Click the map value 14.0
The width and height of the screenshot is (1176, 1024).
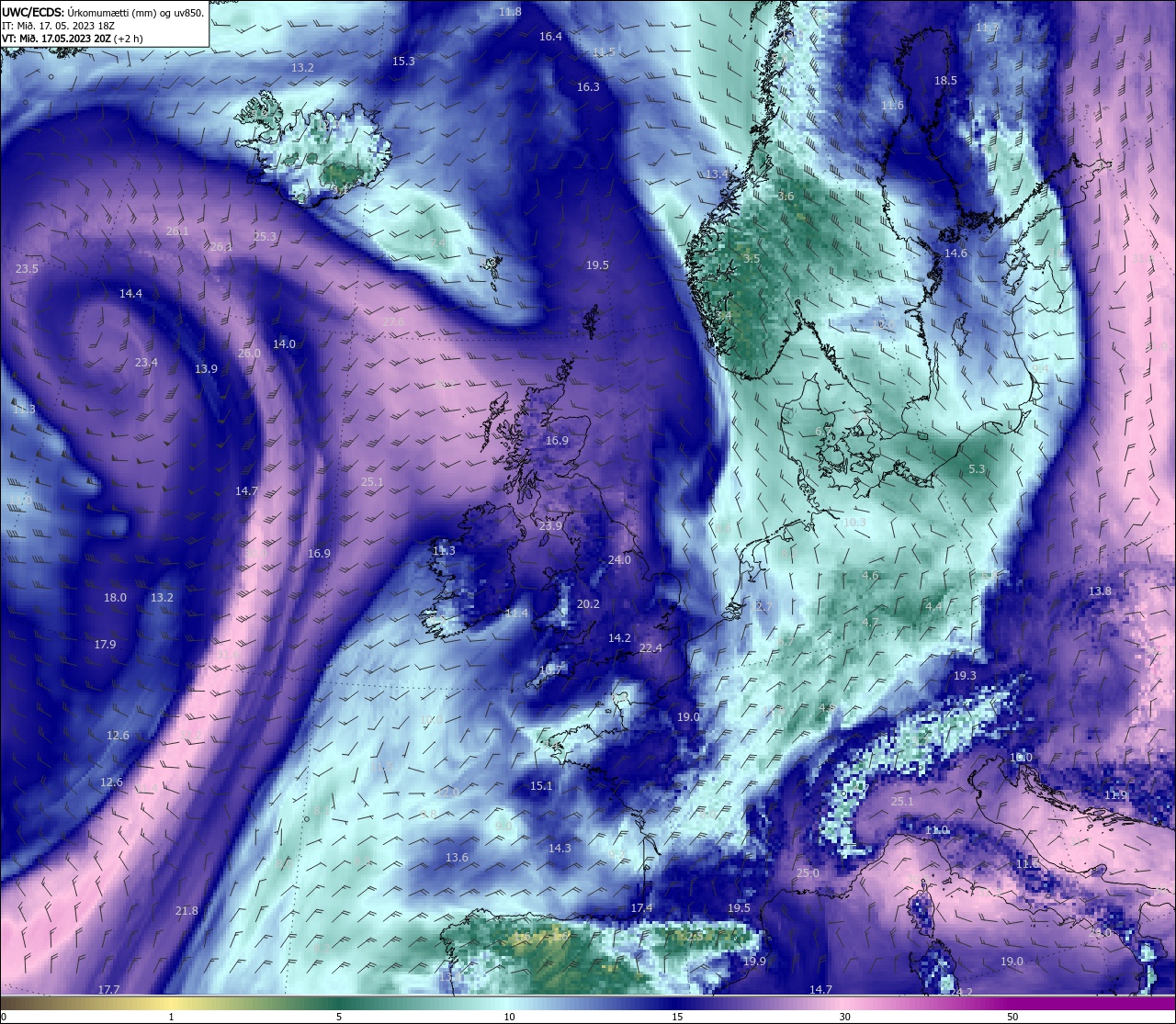(x=284, y=344)
